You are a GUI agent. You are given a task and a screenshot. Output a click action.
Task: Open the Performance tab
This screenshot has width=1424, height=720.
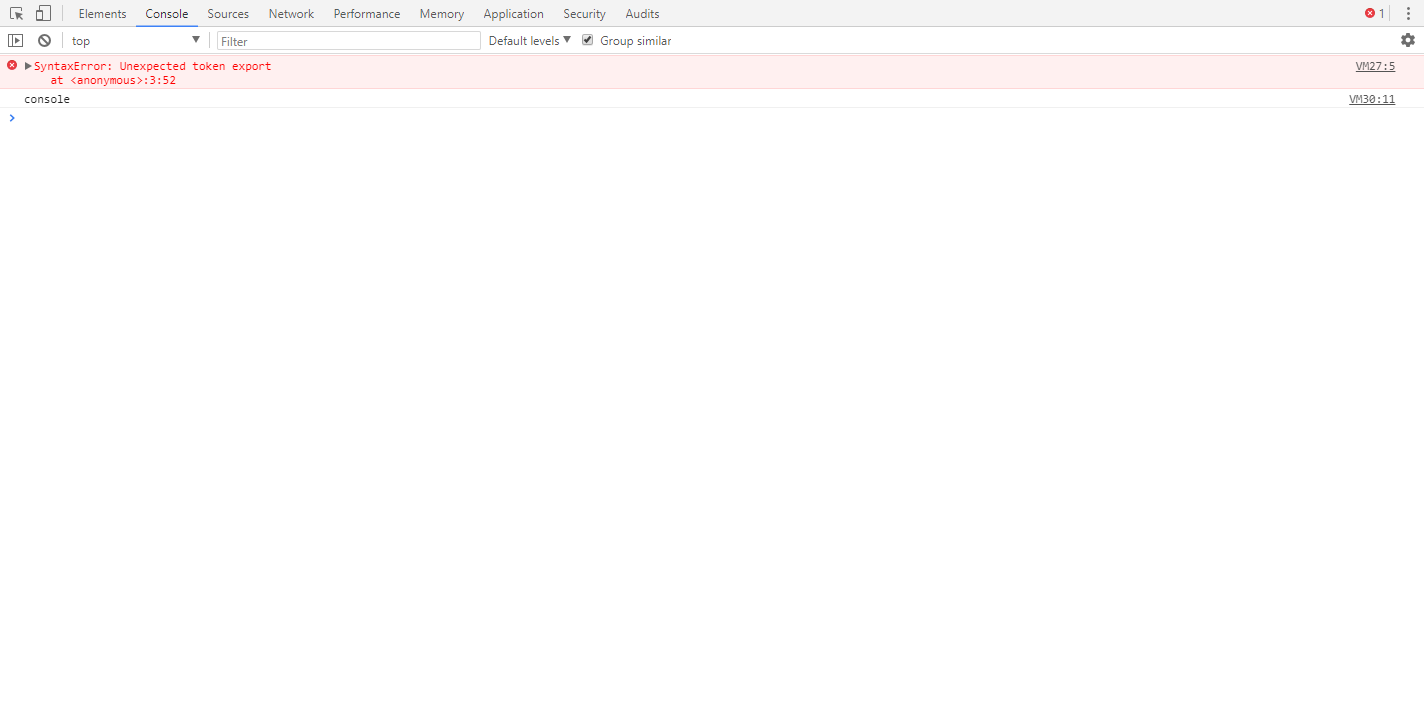pyautogui.click(x=367, y=13)
